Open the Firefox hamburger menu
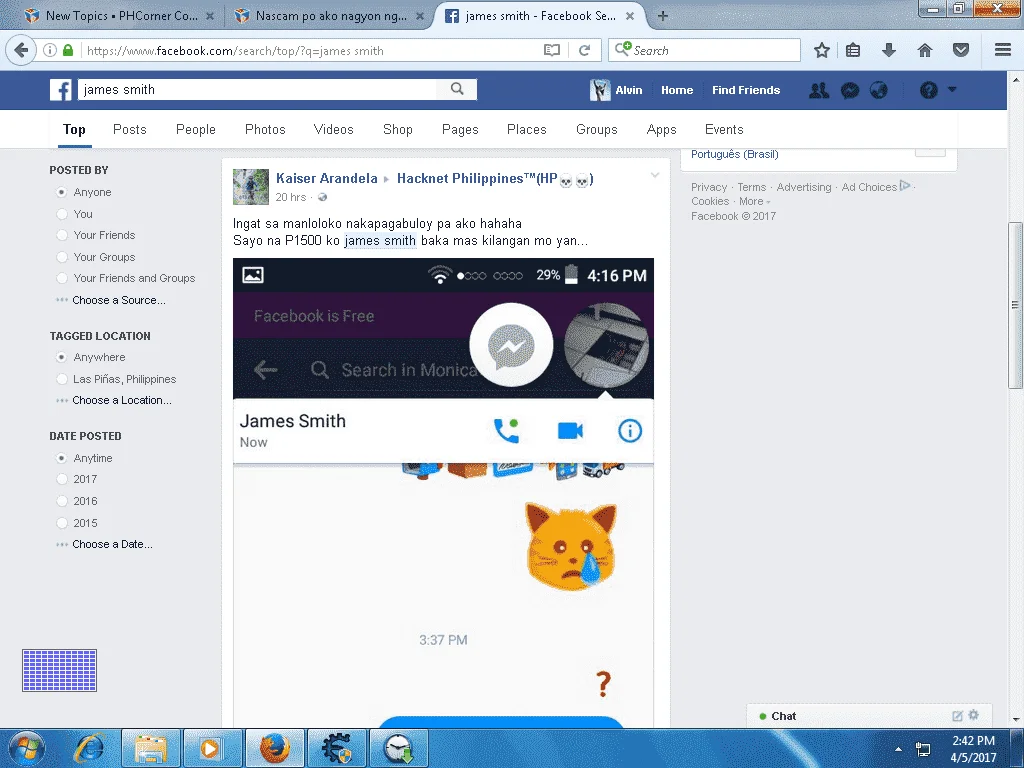1024x768 pixels. (1003, 50)
